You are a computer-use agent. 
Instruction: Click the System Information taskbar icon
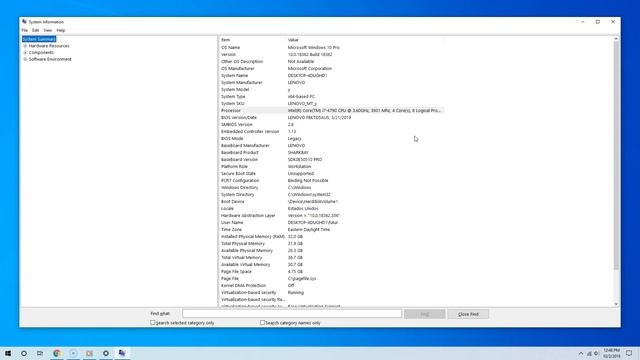[122, 353]
